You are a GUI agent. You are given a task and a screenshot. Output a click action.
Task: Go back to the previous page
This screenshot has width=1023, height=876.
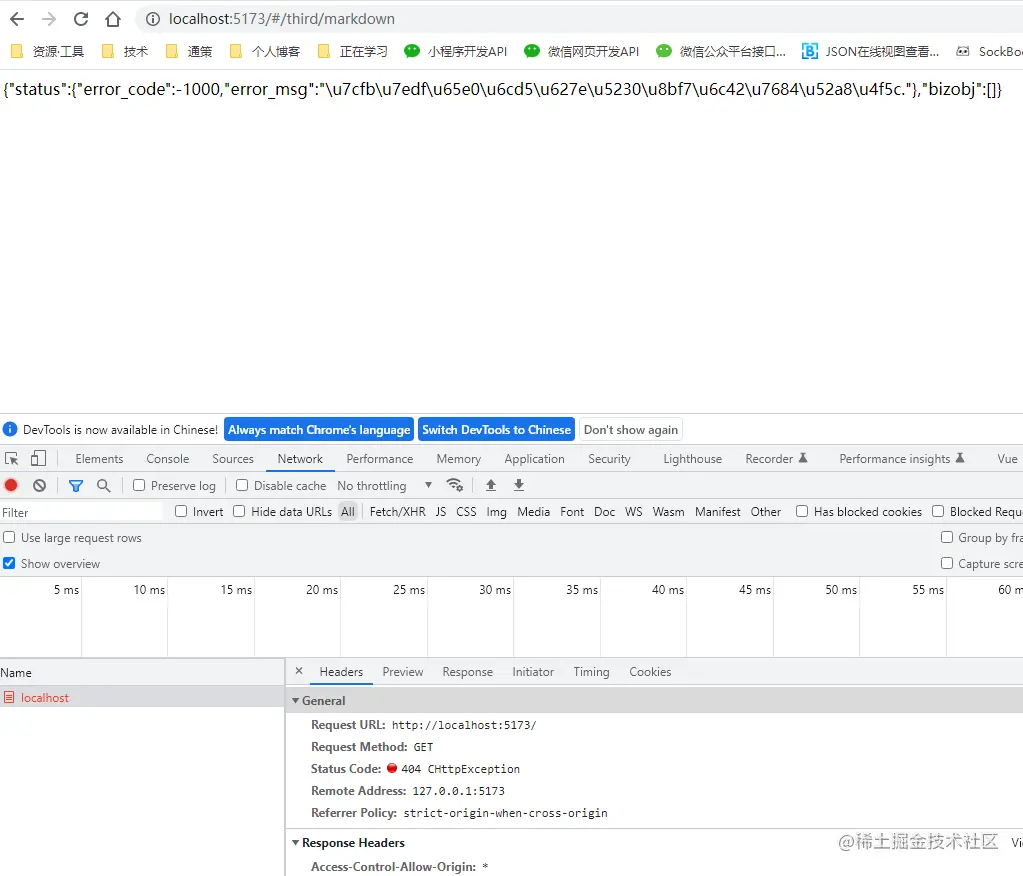coord(18,19)
